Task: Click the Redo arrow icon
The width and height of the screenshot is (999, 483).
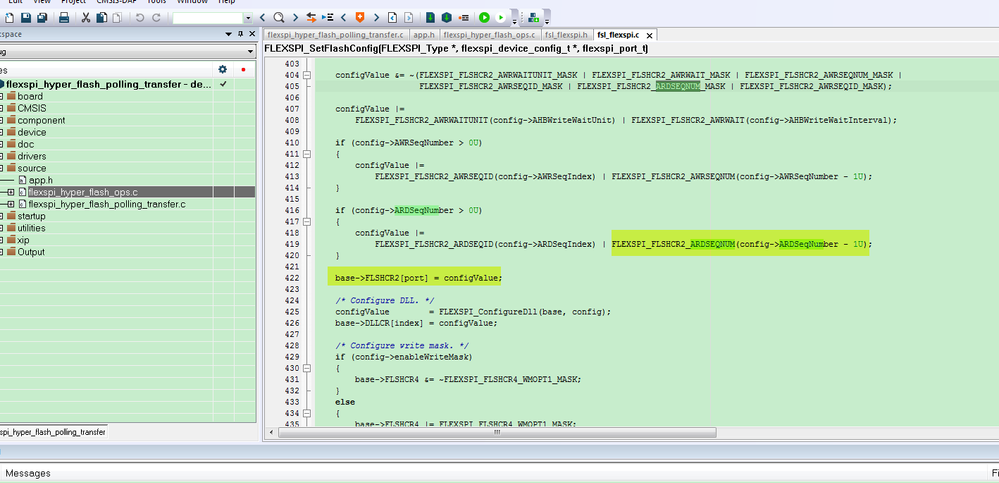Action: click(156, 18)
